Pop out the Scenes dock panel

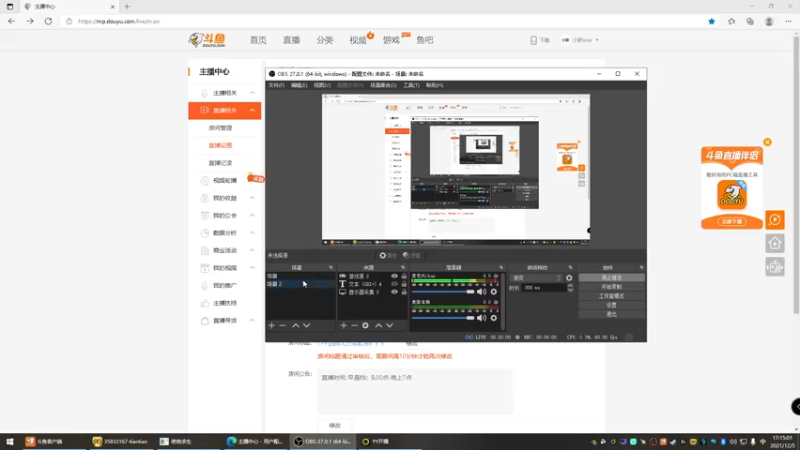(x=331, y=267)
